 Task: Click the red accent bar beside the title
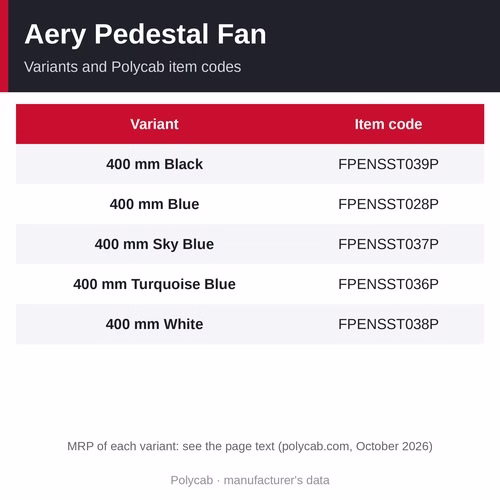coord(4,46)
